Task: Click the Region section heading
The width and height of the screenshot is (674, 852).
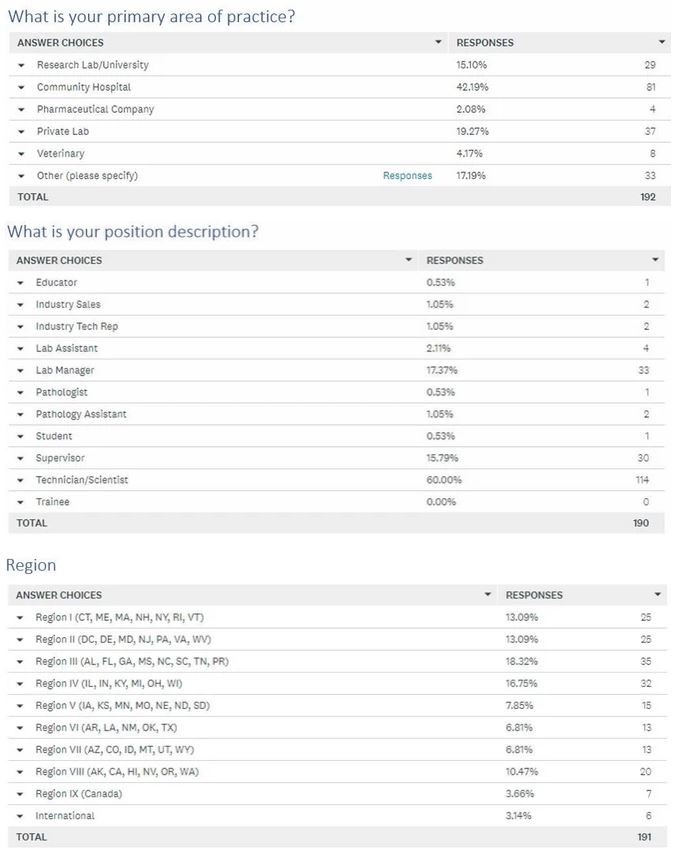Action: (30, 565)
